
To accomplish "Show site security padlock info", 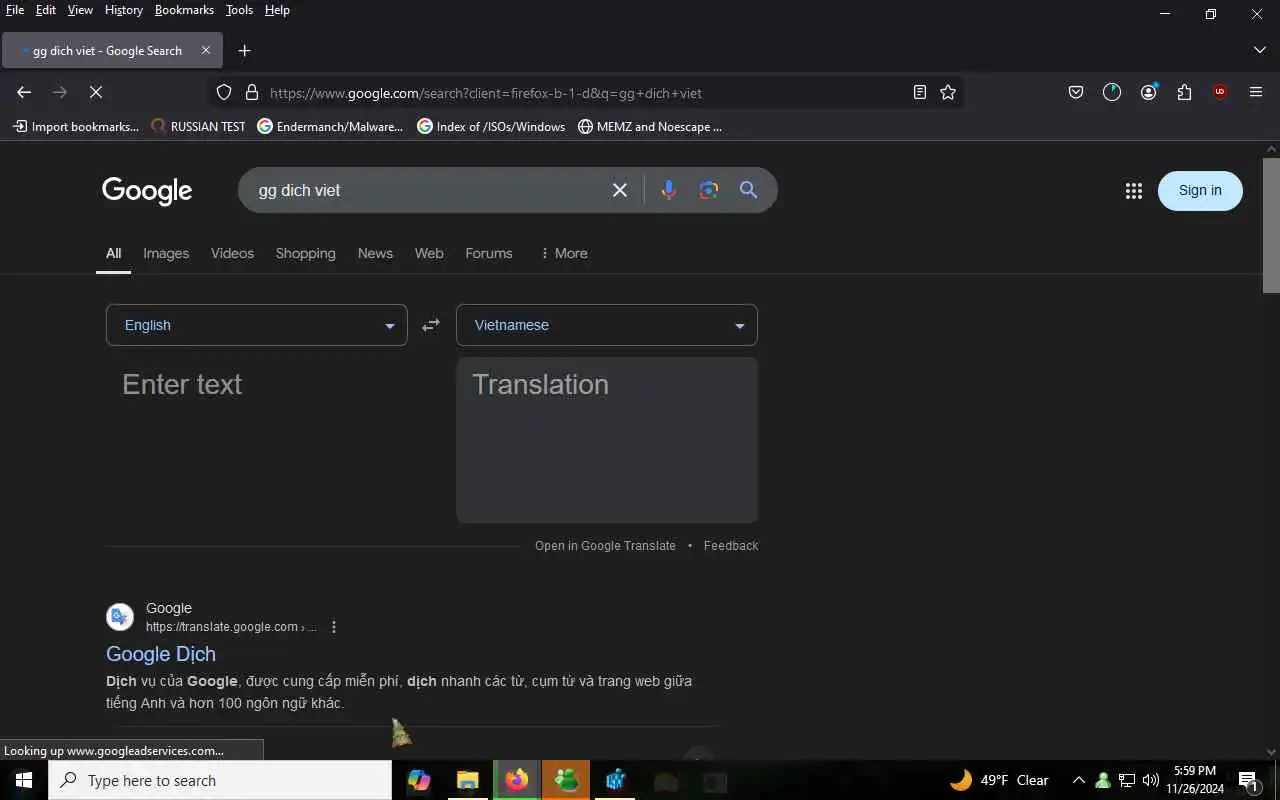I will 252,92.
